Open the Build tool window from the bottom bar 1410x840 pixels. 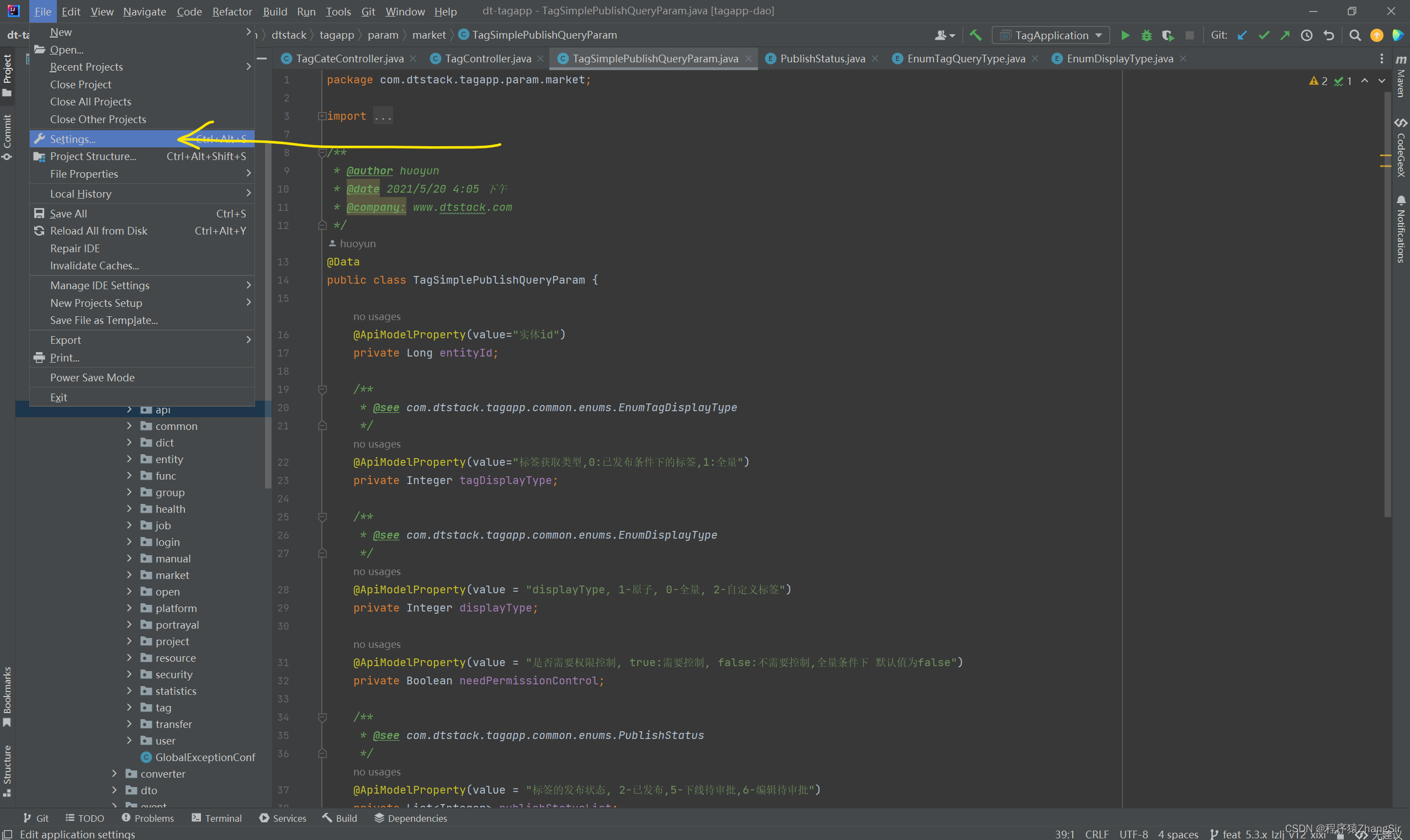pyautogui.click(x=340, y=818)
